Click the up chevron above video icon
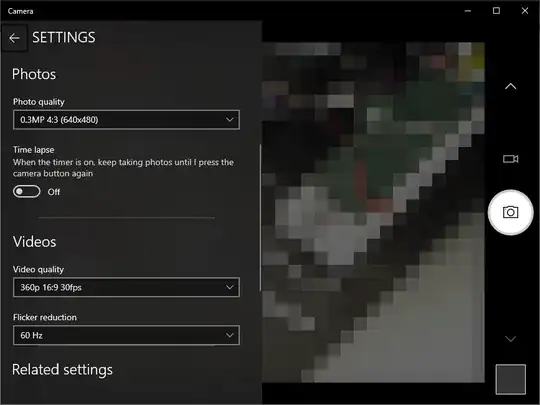This screenshot has height=405, width=540. coord(510,86)
